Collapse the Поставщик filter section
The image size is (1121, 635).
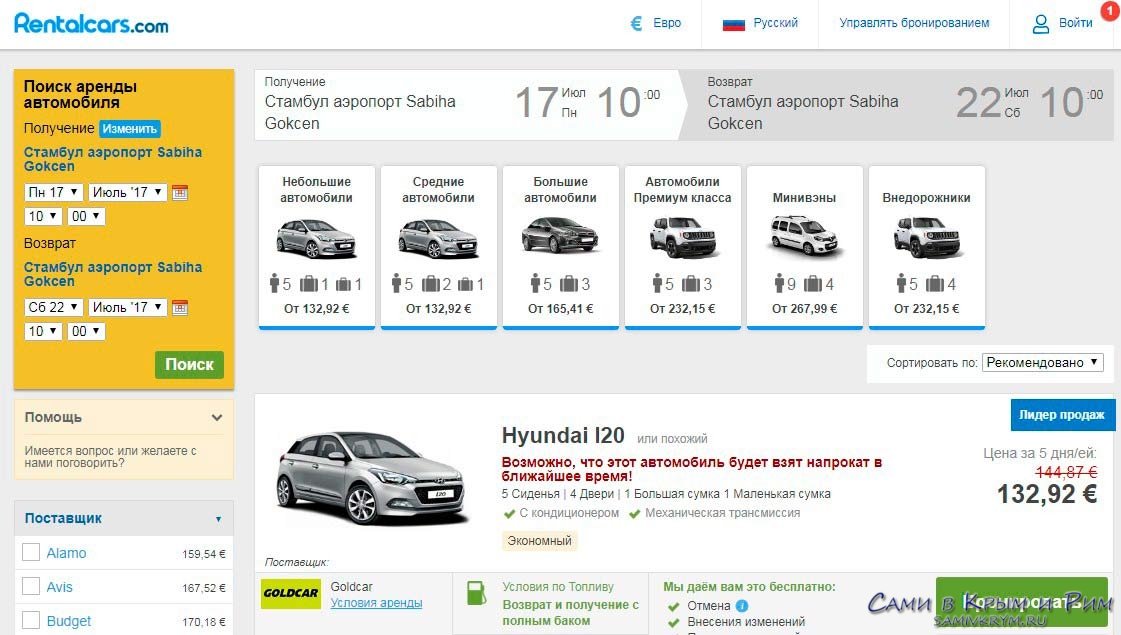(218, 519)
